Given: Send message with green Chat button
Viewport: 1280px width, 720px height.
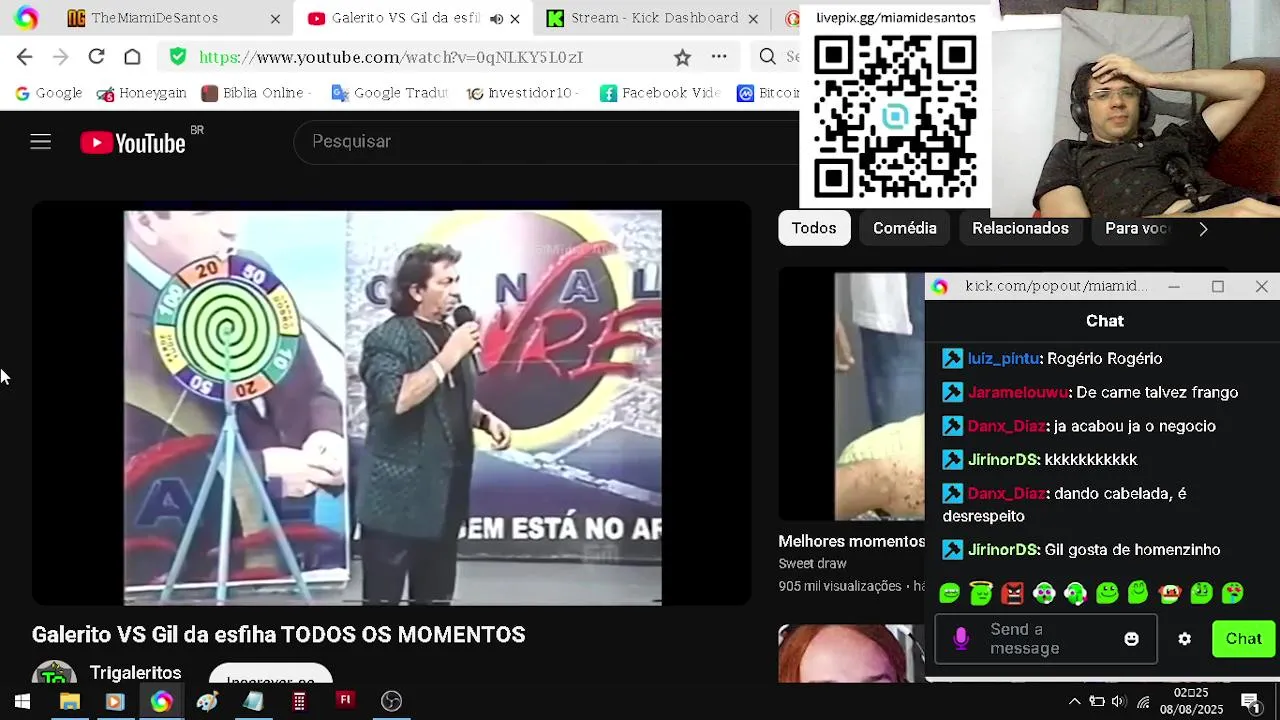Looking at the screenshot, I should click(1243, 639).
